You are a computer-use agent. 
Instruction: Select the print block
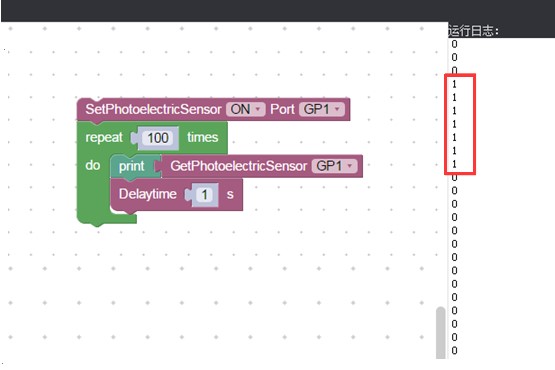tap(131, 166)
